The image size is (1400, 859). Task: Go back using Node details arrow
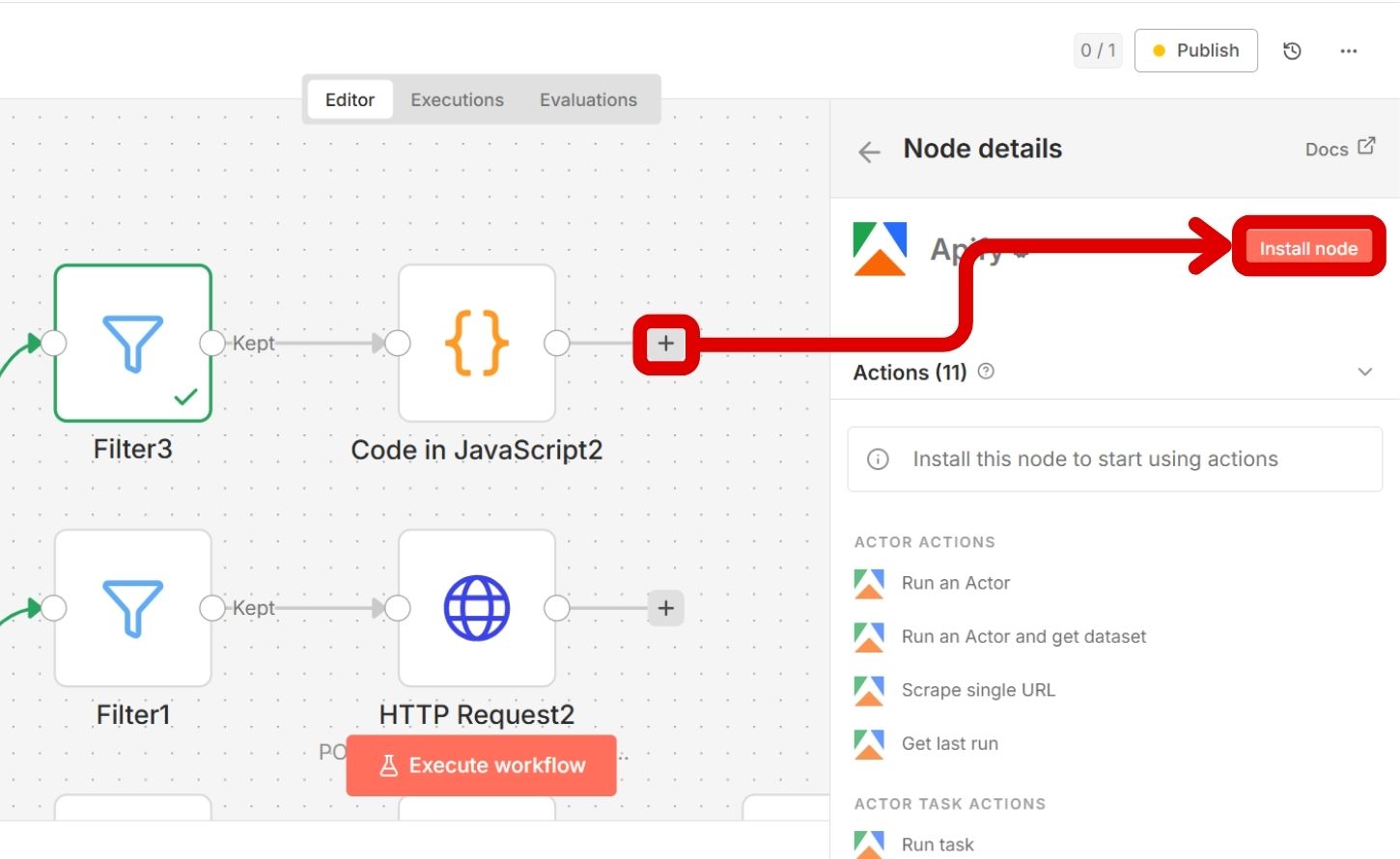(869, 152)
